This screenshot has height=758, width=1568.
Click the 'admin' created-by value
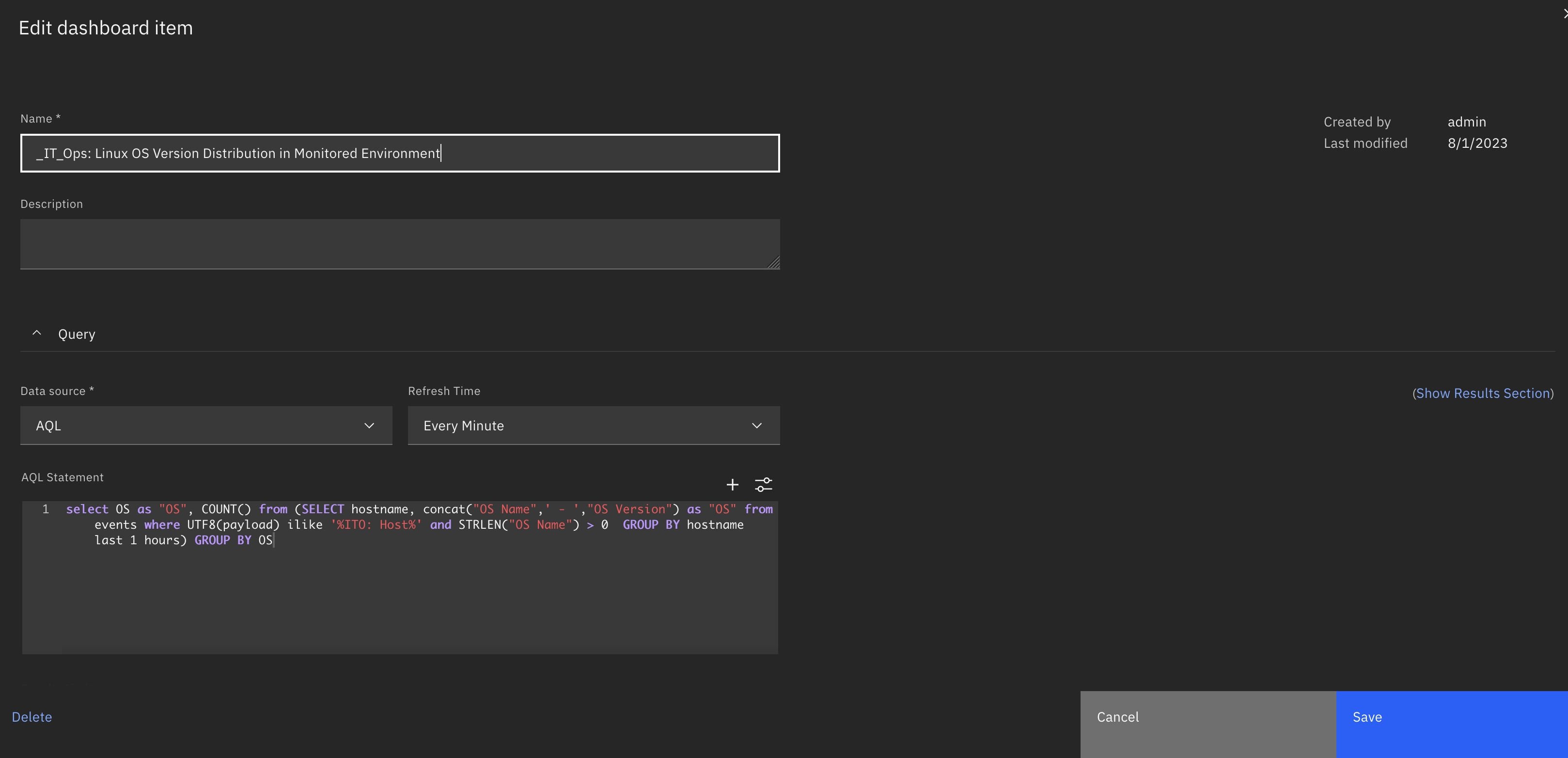pos(1466,122)
